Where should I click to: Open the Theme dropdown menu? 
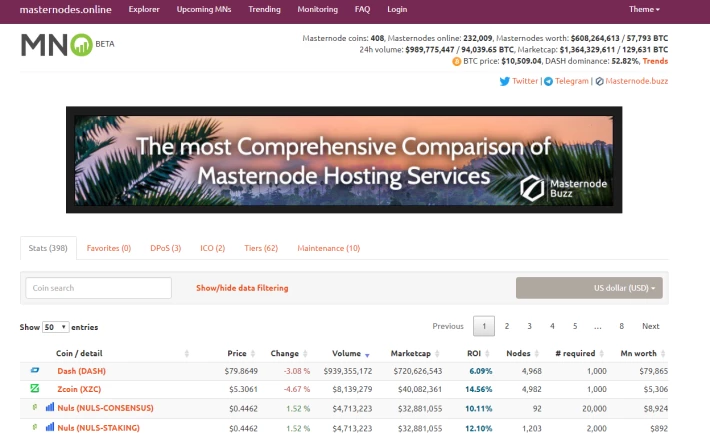644,10
